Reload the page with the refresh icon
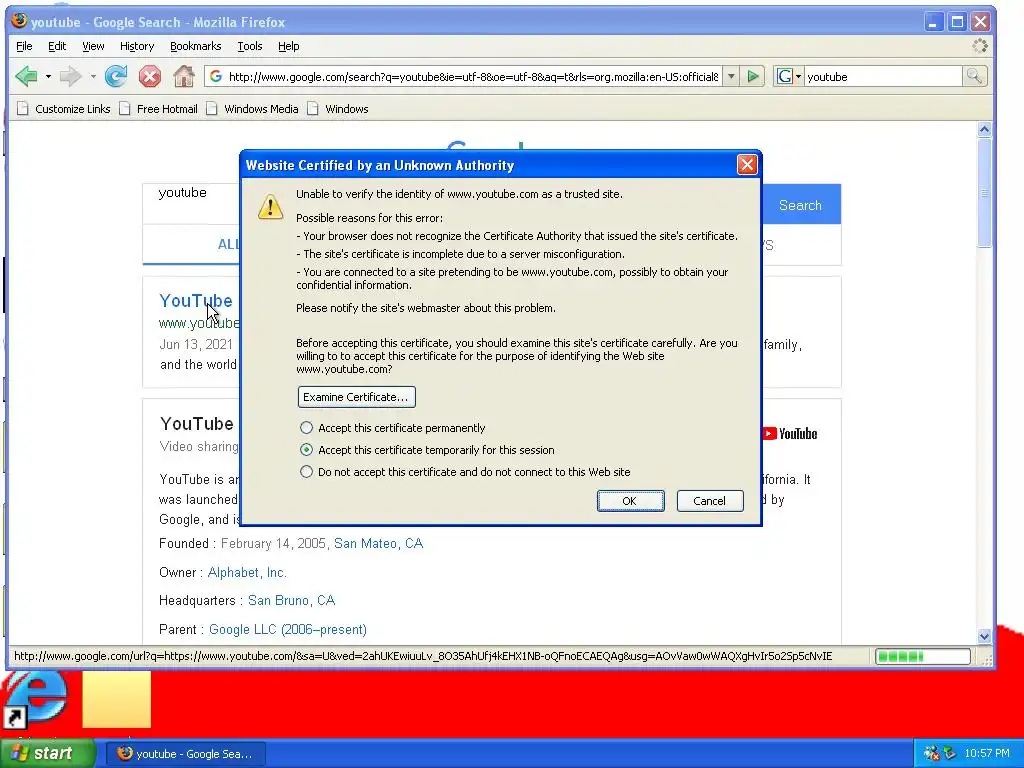The width and height of the screenshot is (1024, 768). tap(116, 76)
